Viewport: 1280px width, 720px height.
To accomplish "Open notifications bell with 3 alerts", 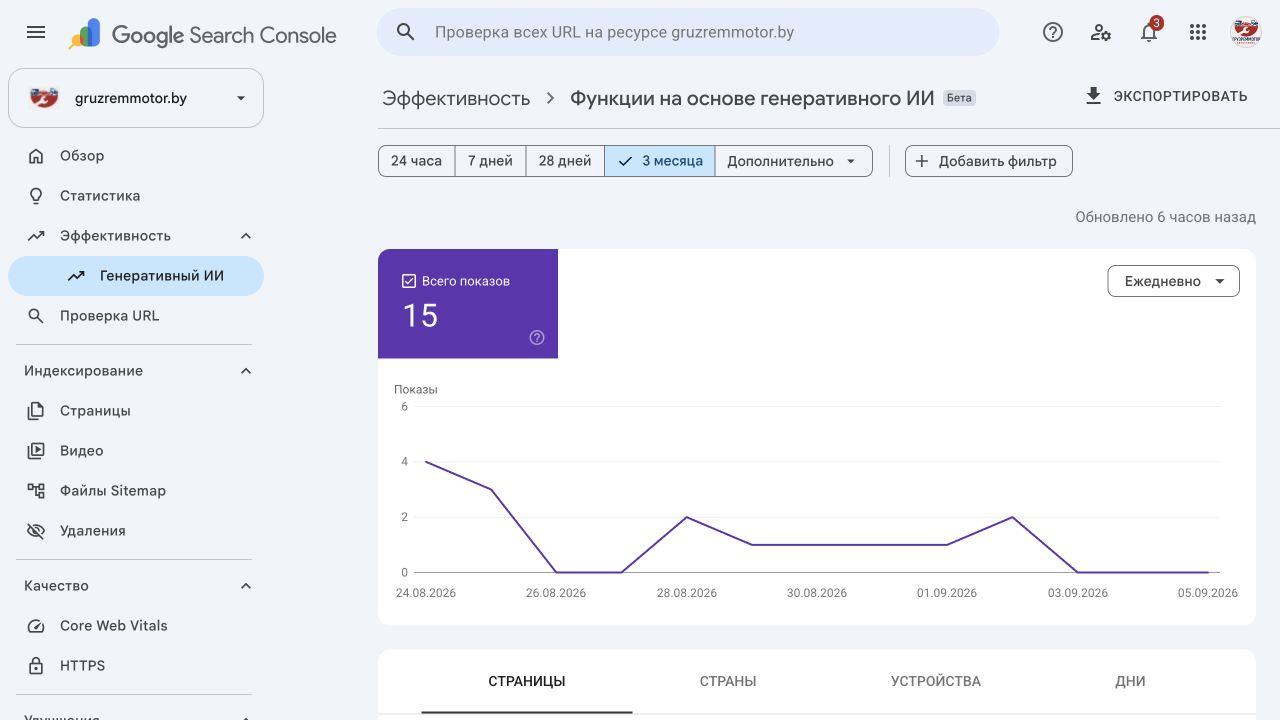I will pyautogui.click(x=1150, y=30).
